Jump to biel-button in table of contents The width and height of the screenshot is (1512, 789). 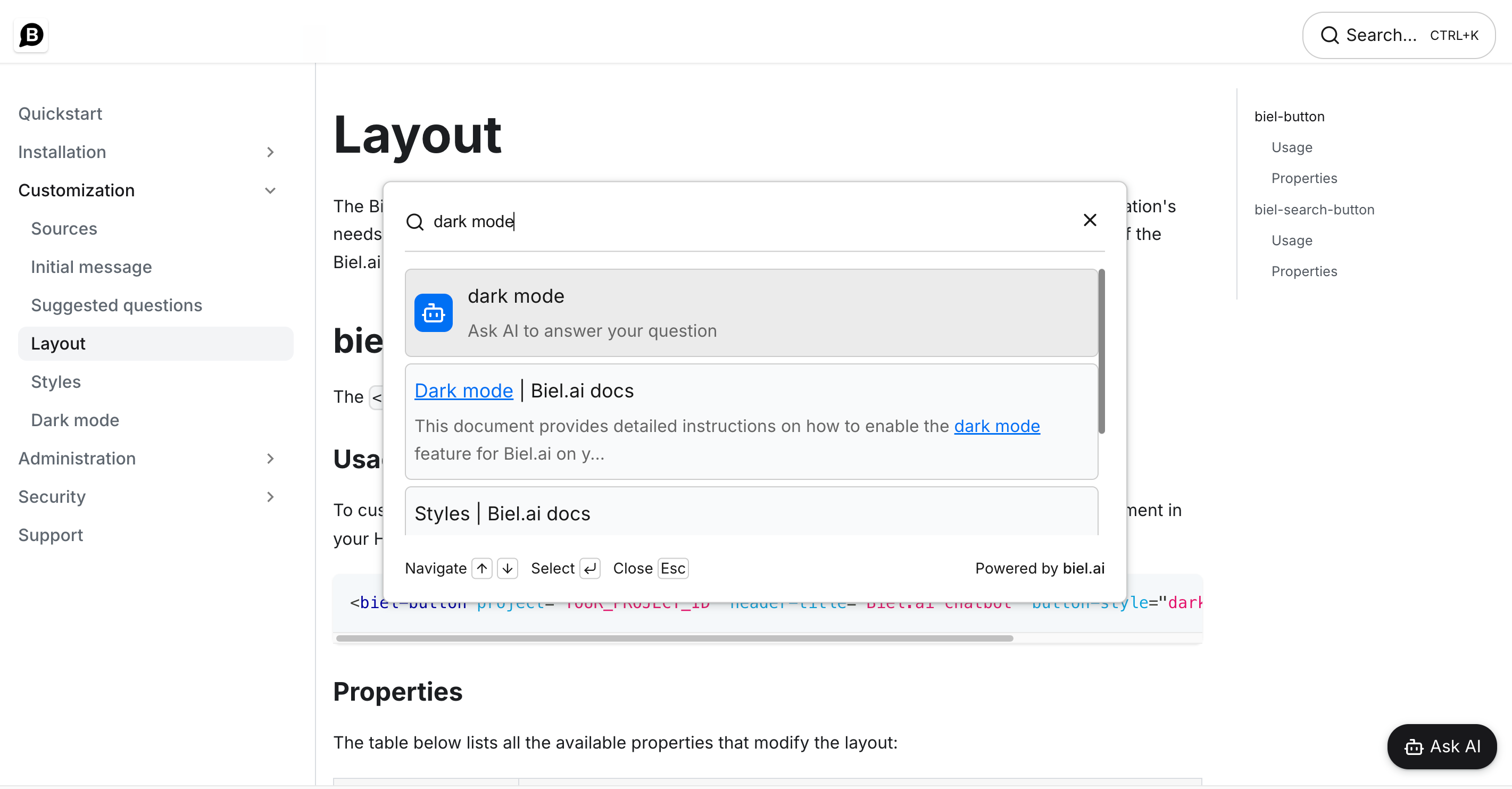pos(1289,116)
